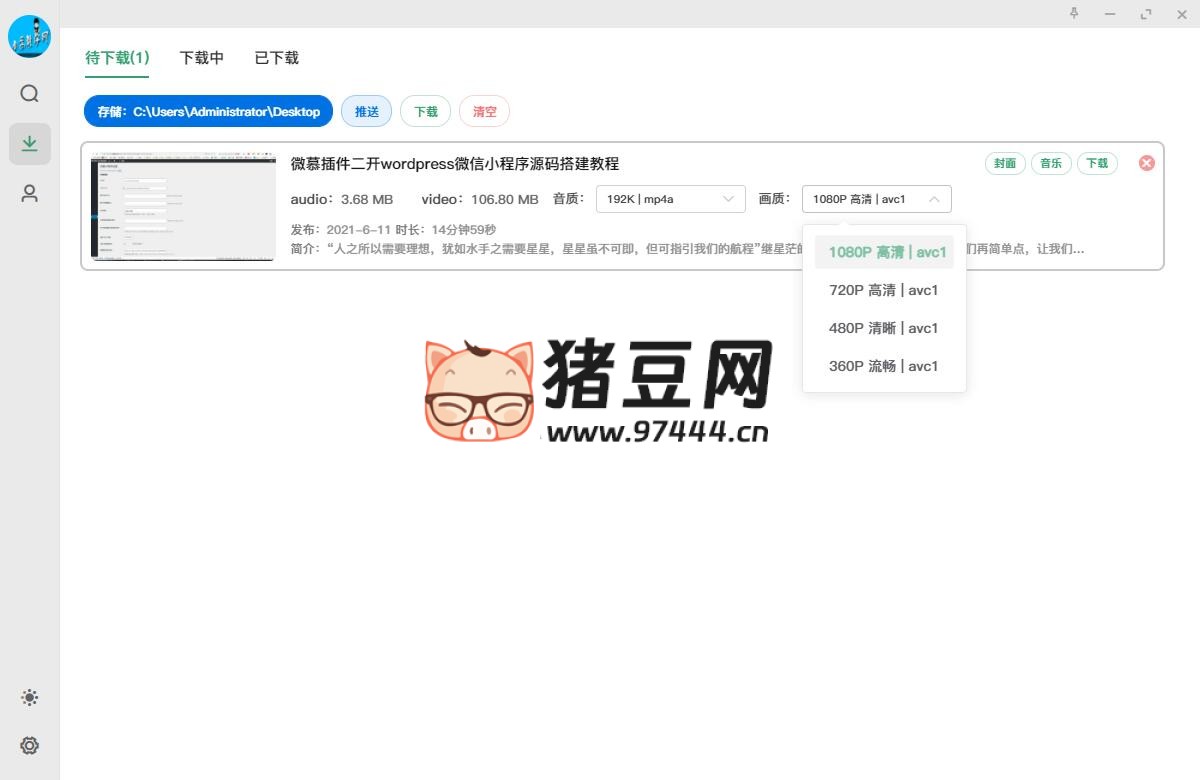This screenshot has width=1200, height=780.
Task: Click the video thumbnail image
Action: [183, 206]
